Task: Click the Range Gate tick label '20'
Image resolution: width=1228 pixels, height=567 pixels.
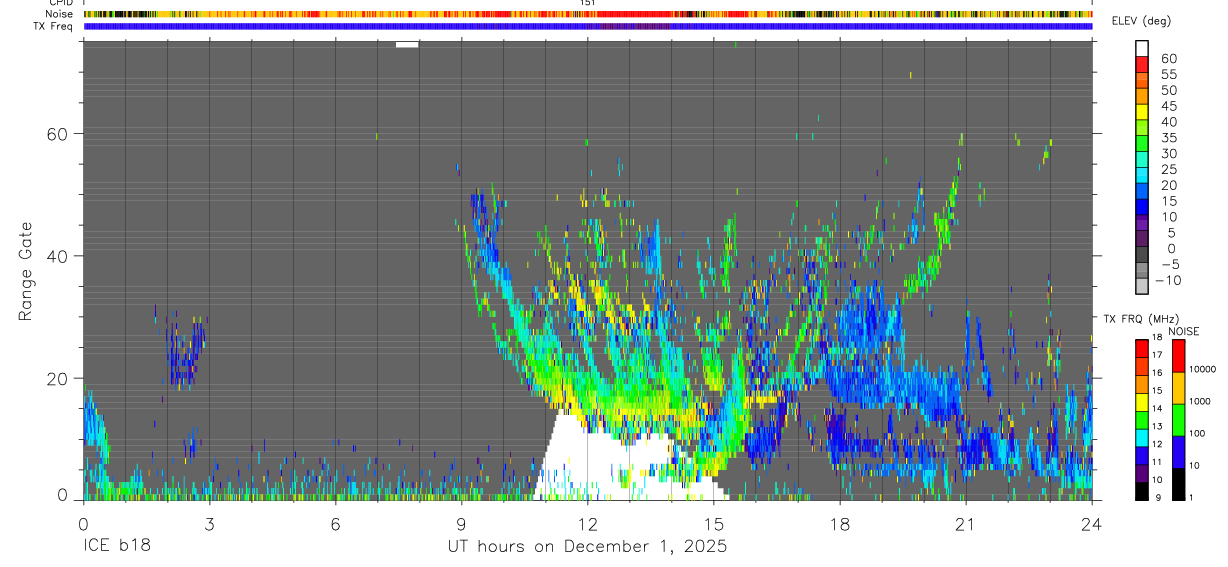Action: coord(56,379)
